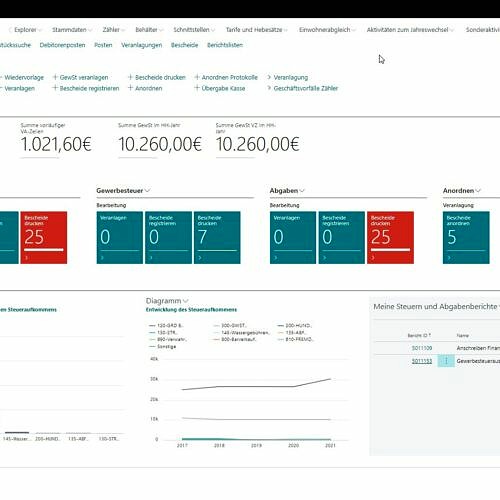Expand the Gewerbesteuer group dropdown
Image resolution: width=500 pixels, height=500 pixels.
147,191
